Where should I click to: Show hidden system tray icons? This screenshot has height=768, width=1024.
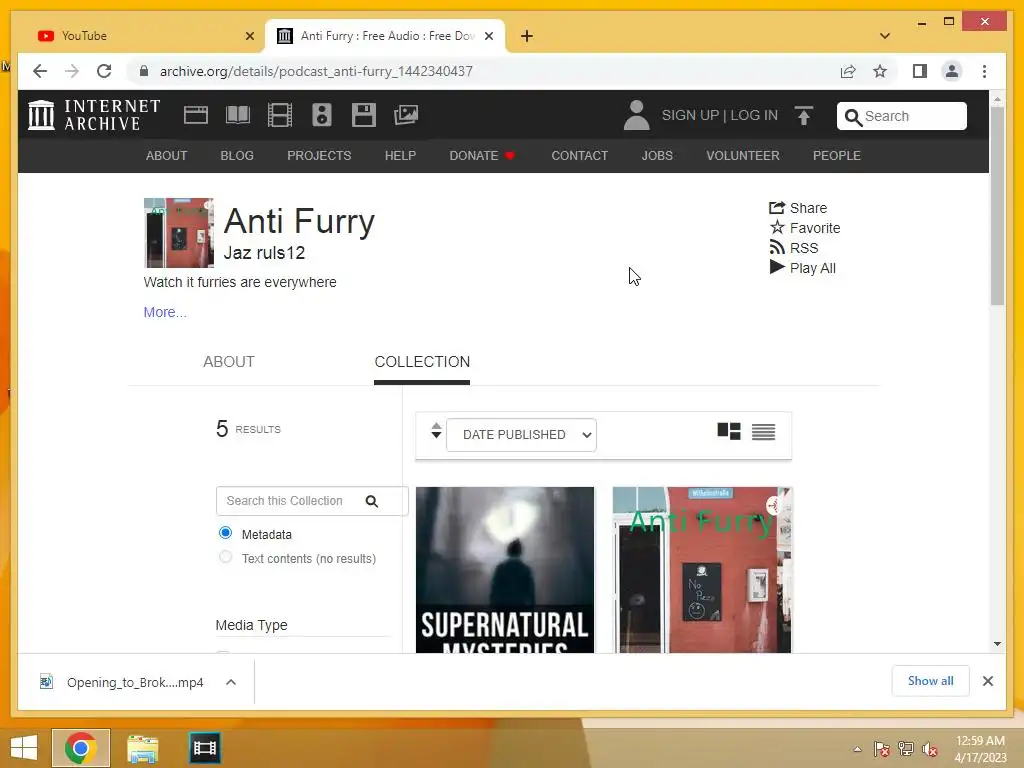[x=857, y=749]
